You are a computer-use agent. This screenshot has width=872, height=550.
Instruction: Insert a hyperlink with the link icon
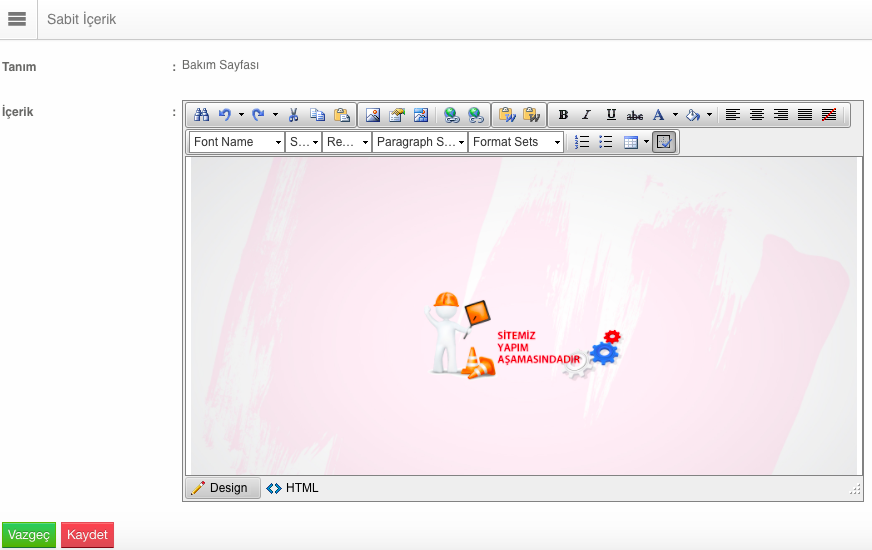click(x=452, y=115)
